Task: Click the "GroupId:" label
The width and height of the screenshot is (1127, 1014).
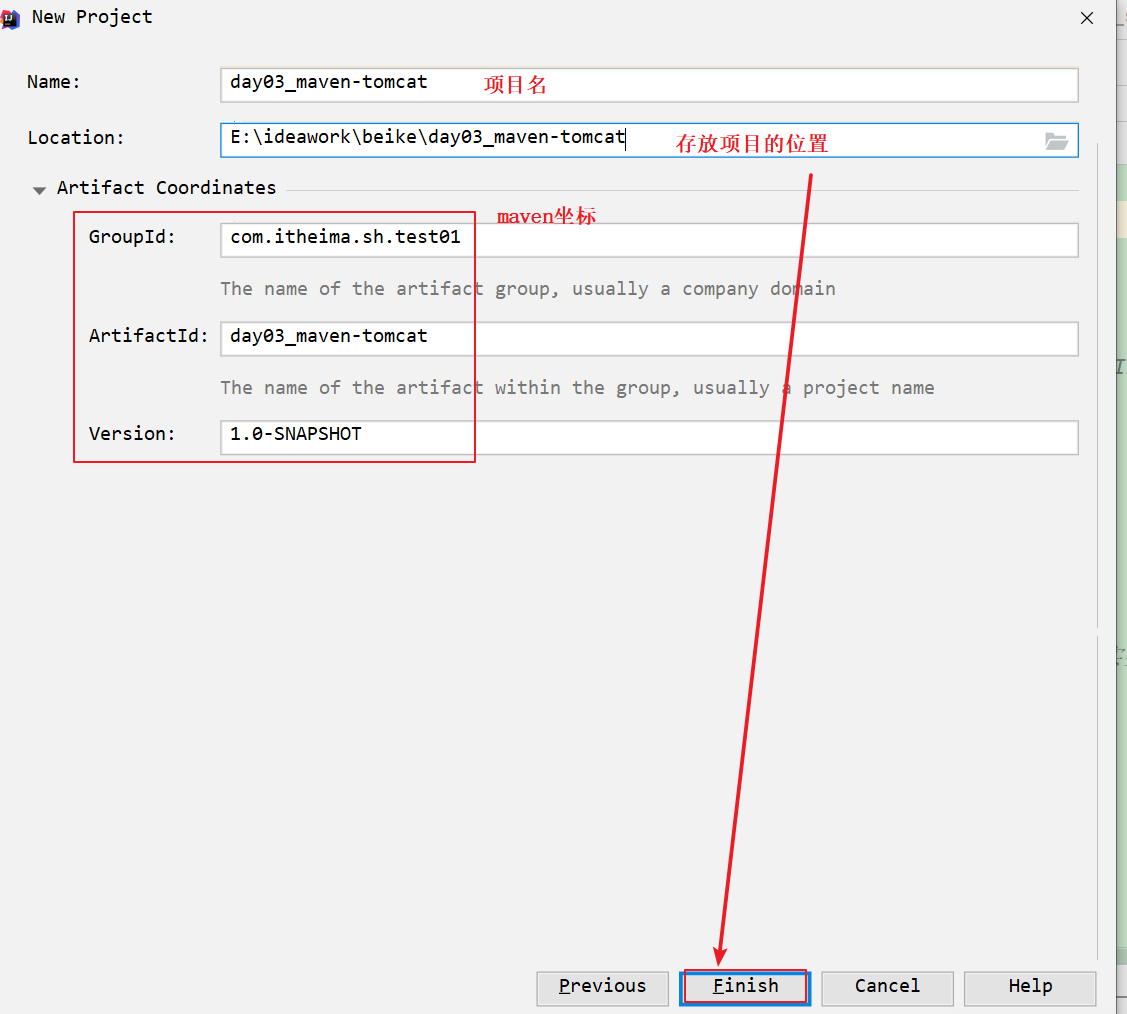Action: click(x=132, y=238)
